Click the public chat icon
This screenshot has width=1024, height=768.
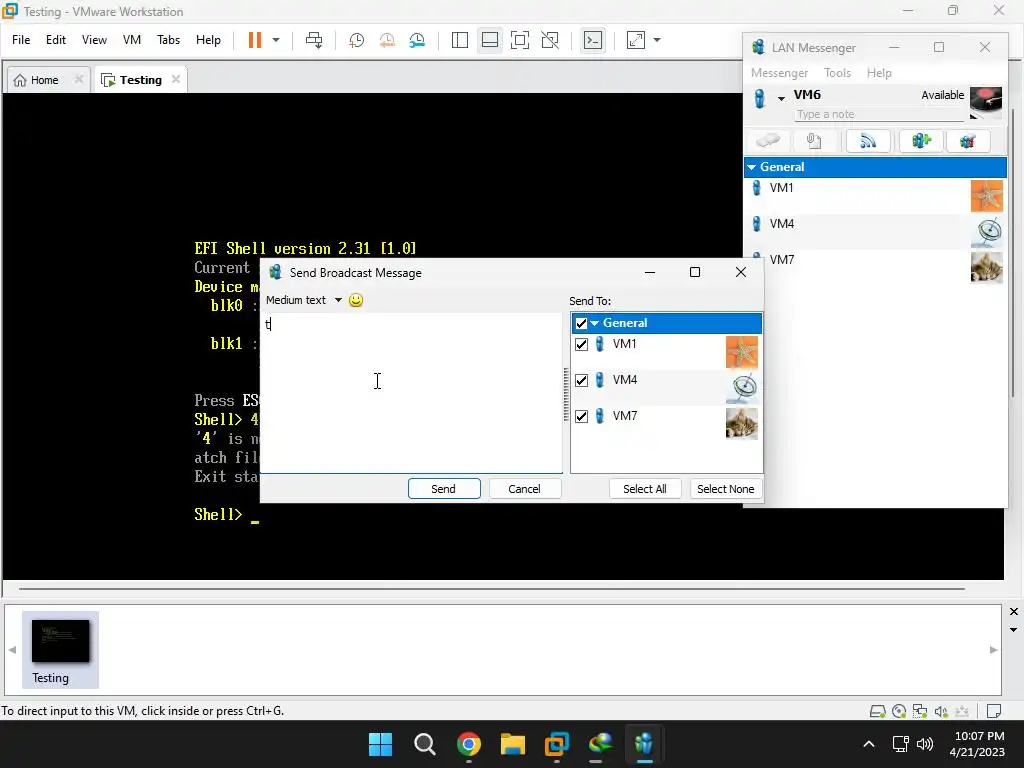968,140
